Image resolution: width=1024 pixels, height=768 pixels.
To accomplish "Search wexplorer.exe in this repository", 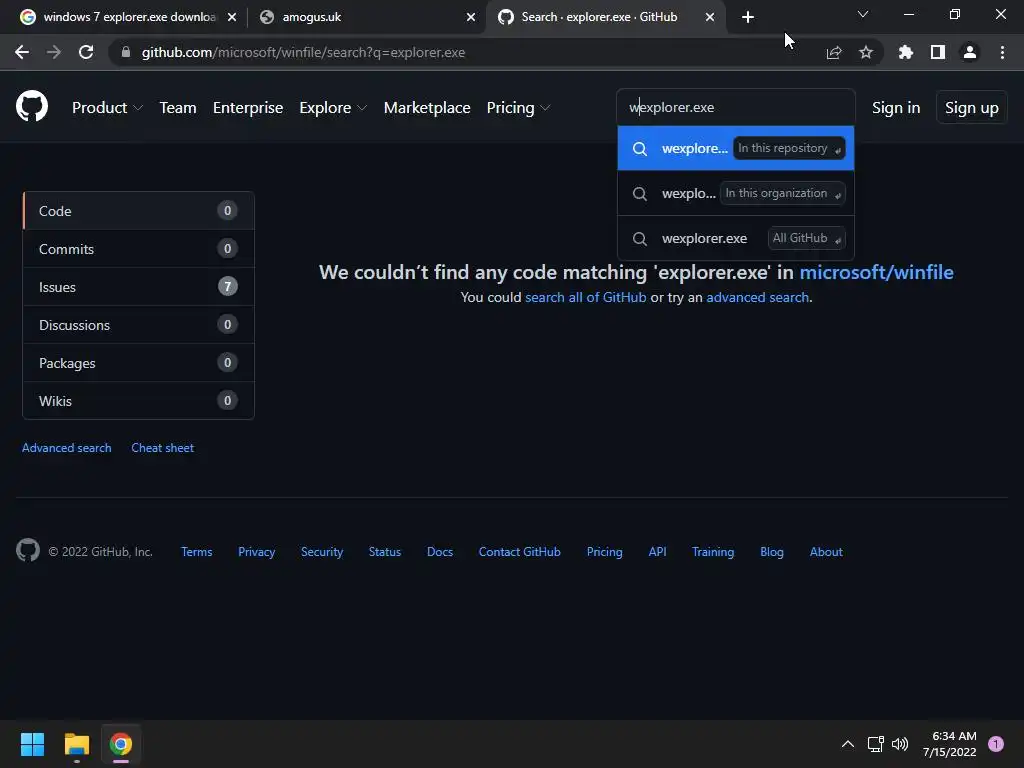I will pos(736,148).
